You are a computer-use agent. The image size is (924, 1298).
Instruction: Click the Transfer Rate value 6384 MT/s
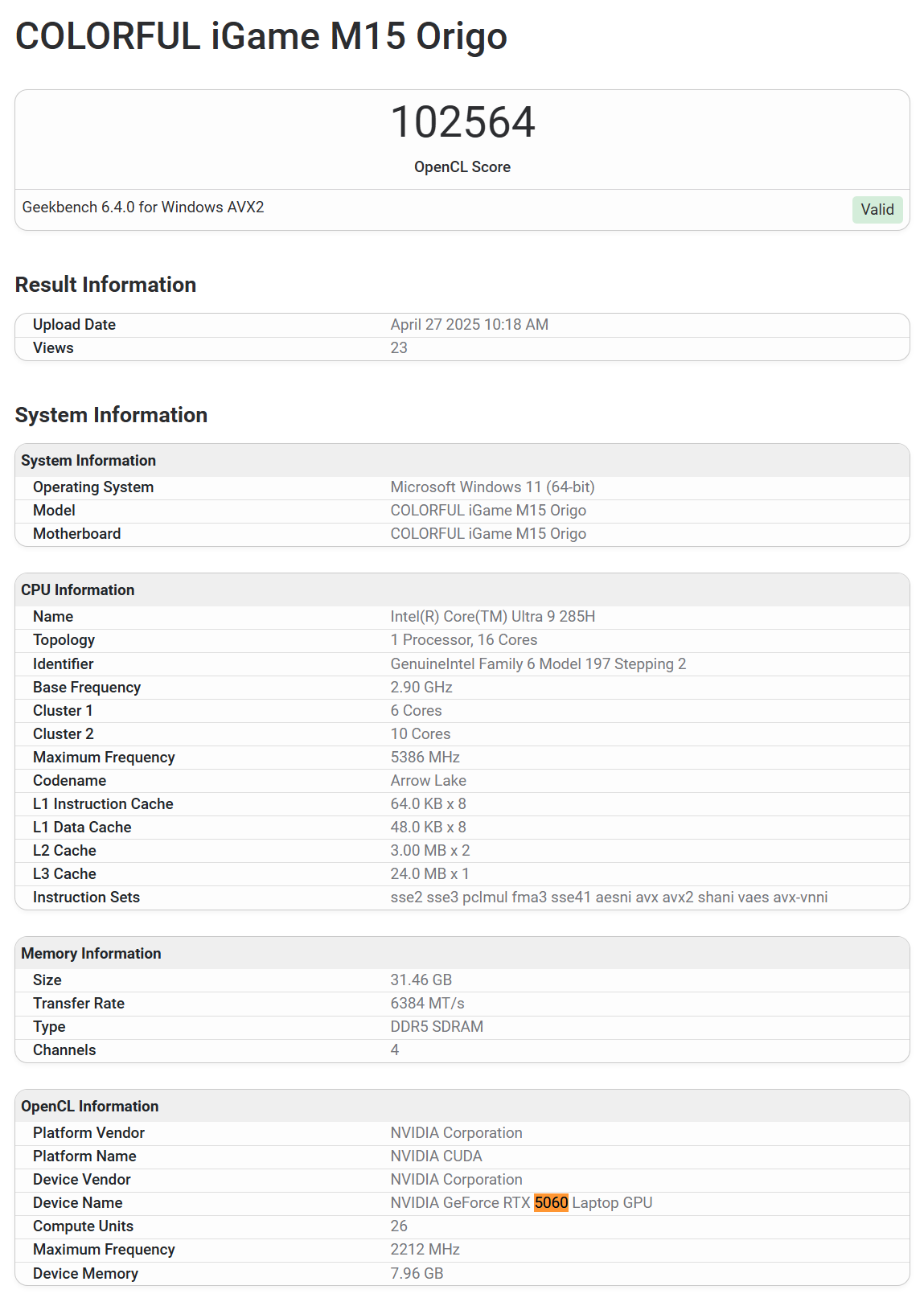(428, 1003)
